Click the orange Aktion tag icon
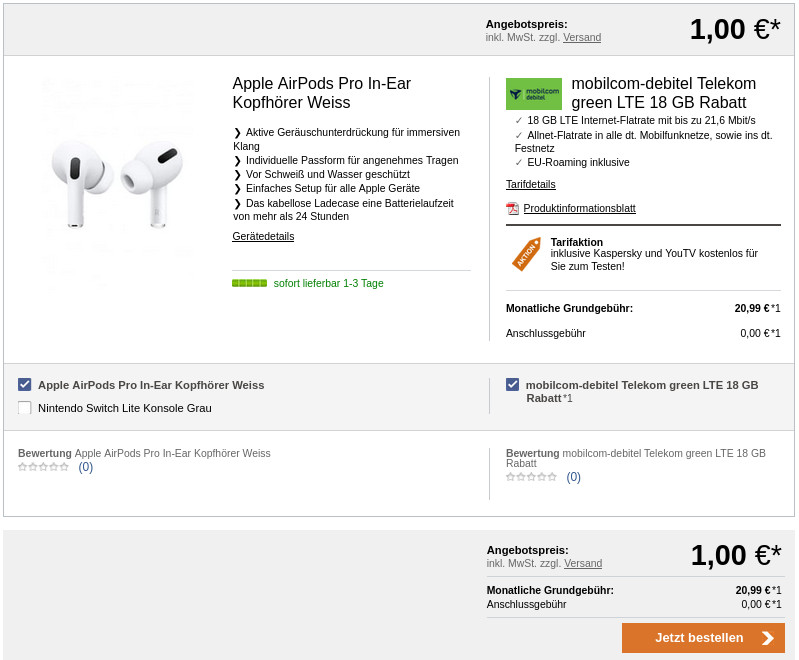799x660 pixels. click(526, 254)
